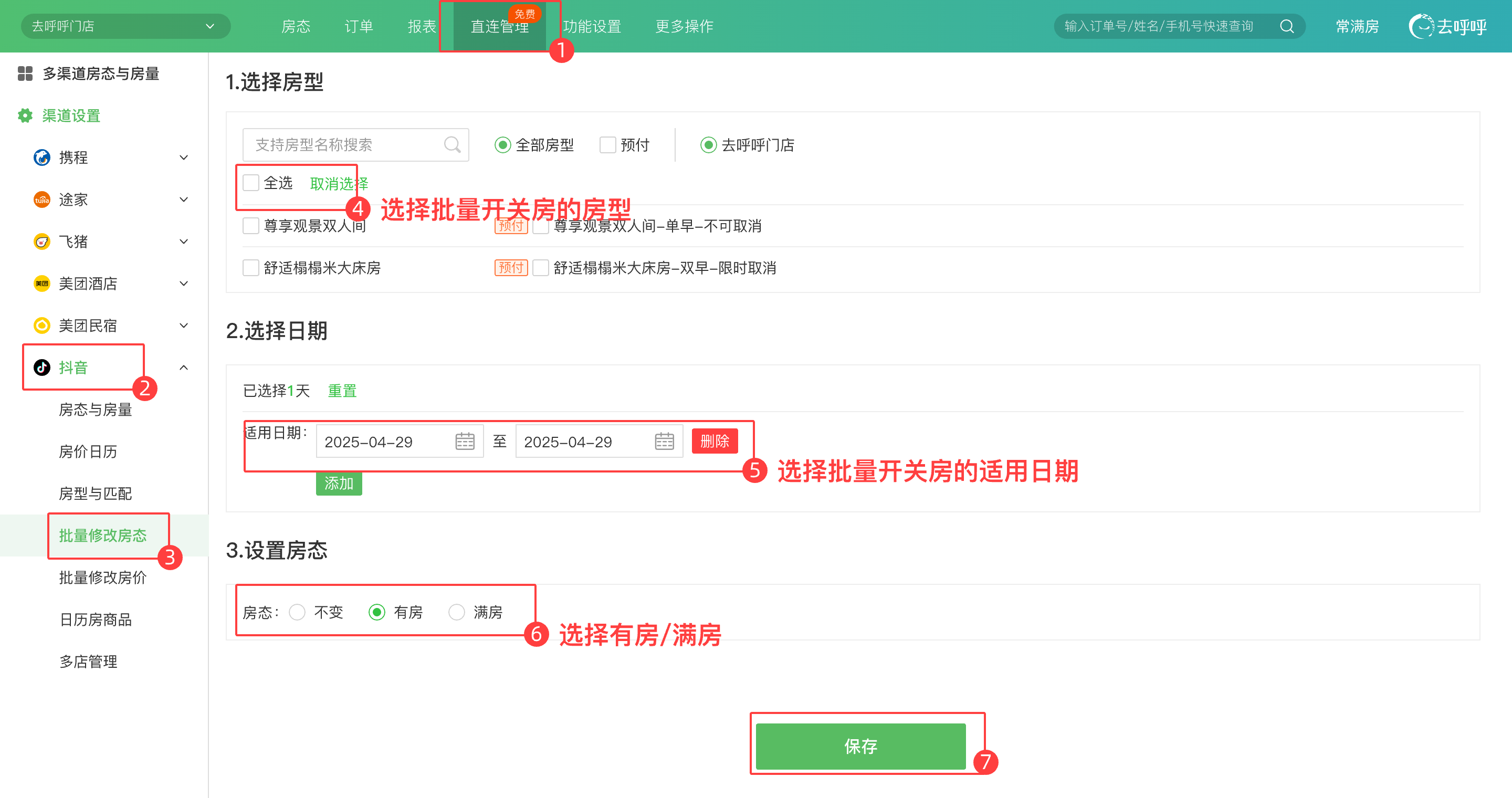
Task: Open the end date calendar icon
Action: tap(664, 441)
